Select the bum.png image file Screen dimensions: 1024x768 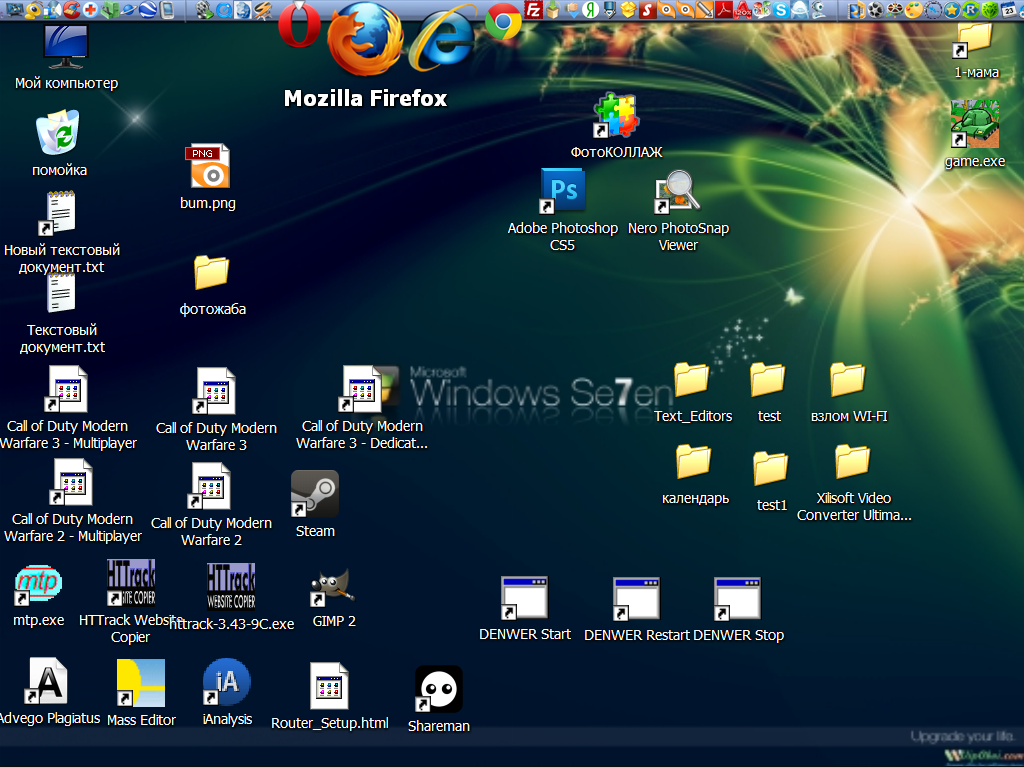tap(209, 168)
